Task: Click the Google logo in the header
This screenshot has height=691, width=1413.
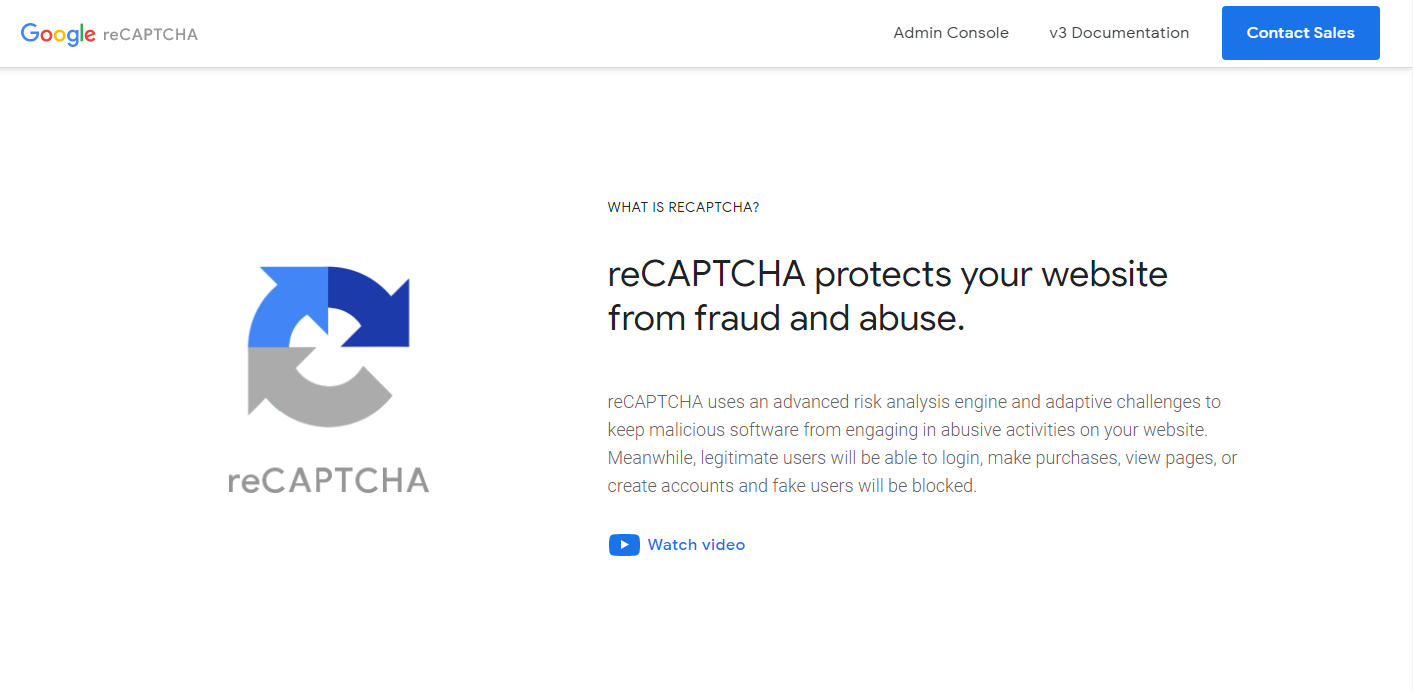Action: click(x=58, y=34)
